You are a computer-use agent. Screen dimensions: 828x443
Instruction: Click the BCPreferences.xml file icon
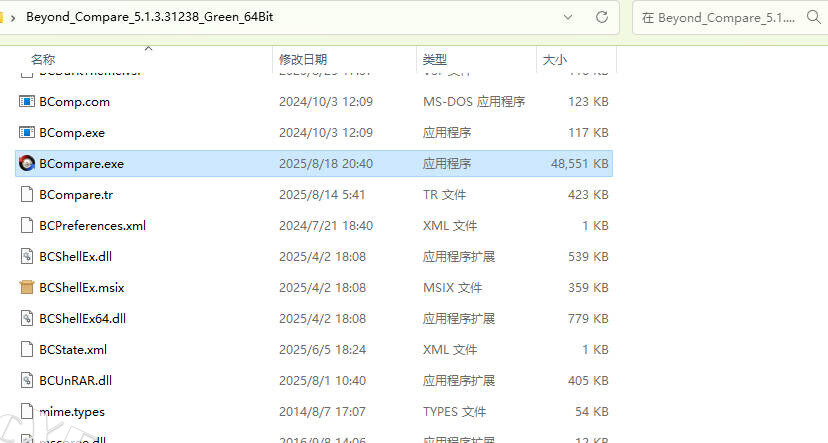pyautogui.click(x=26, y=225)
